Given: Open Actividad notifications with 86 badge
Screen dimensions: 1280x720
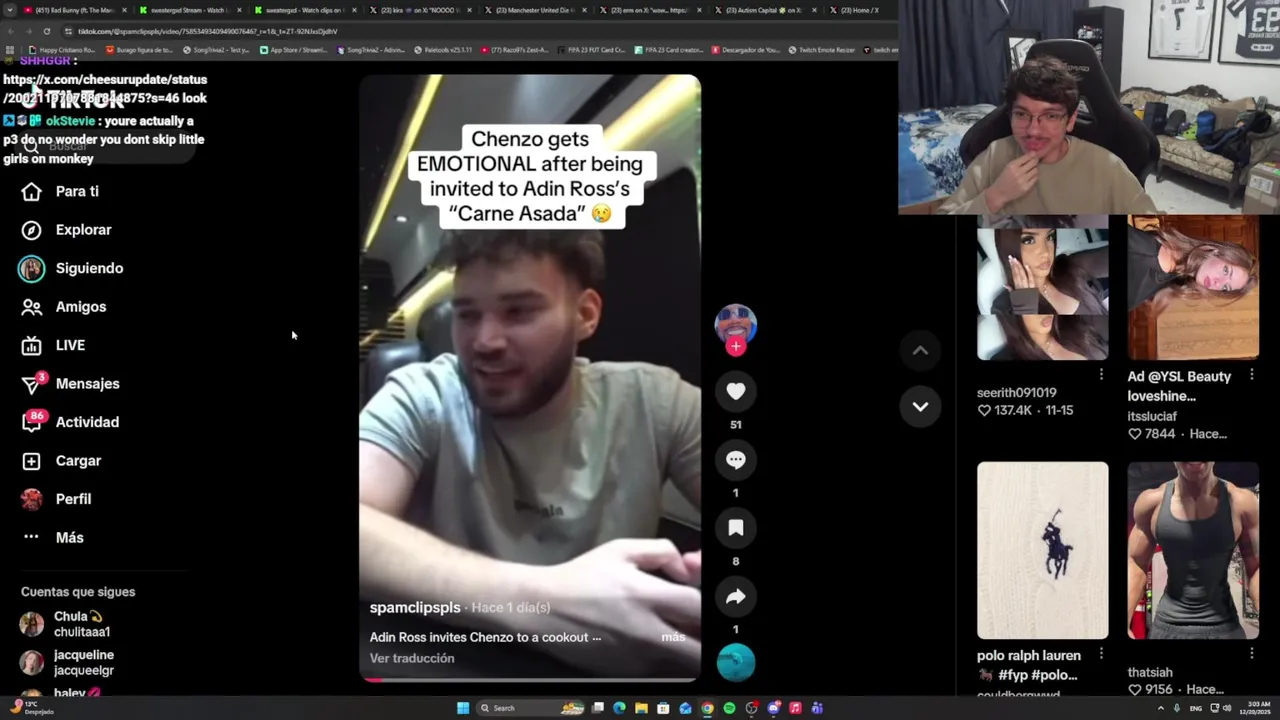Looking at the screenshot, I should point(70,422).
